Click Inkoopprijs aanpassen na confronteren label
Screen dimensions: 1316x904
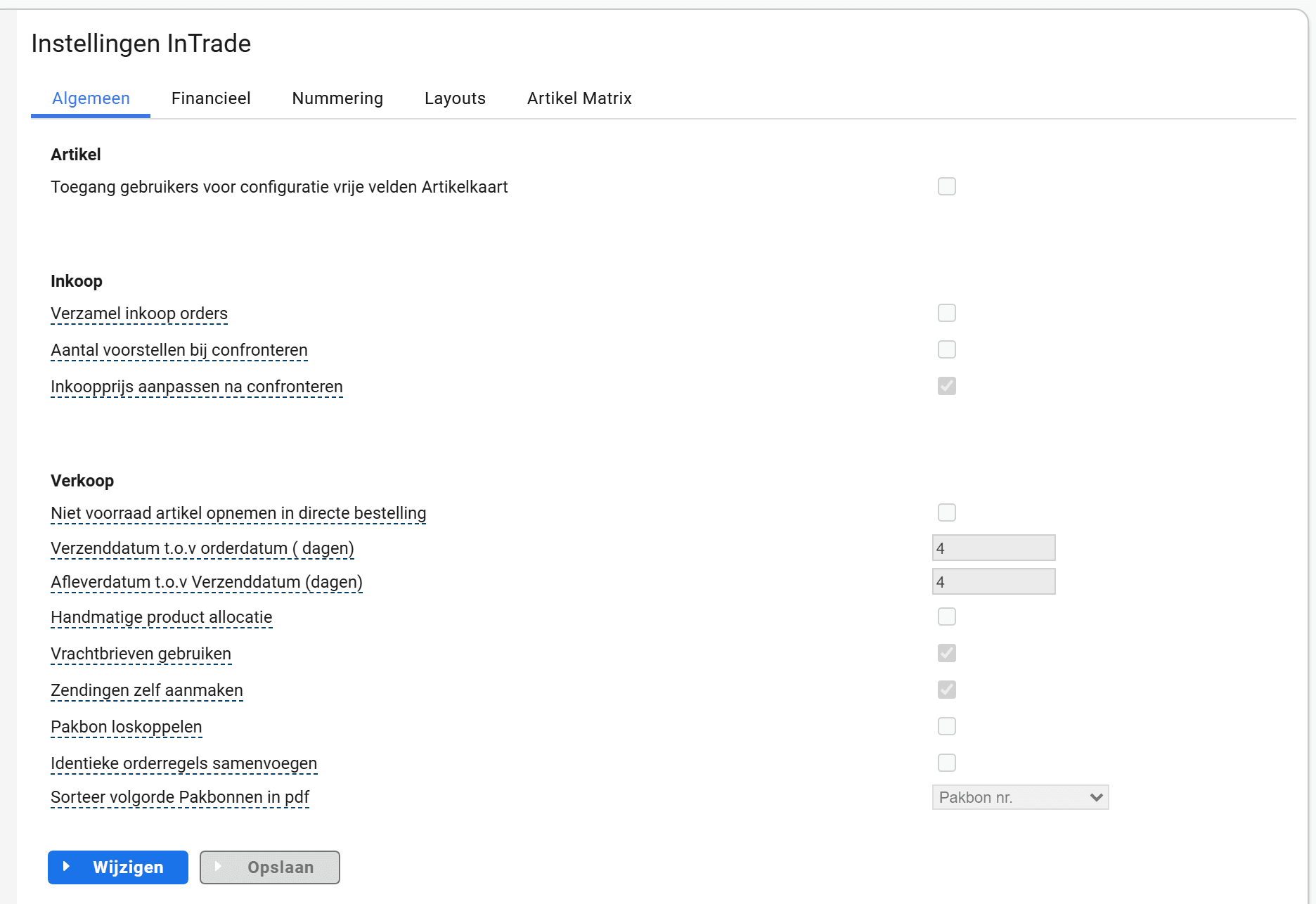(x=197, y=387)
